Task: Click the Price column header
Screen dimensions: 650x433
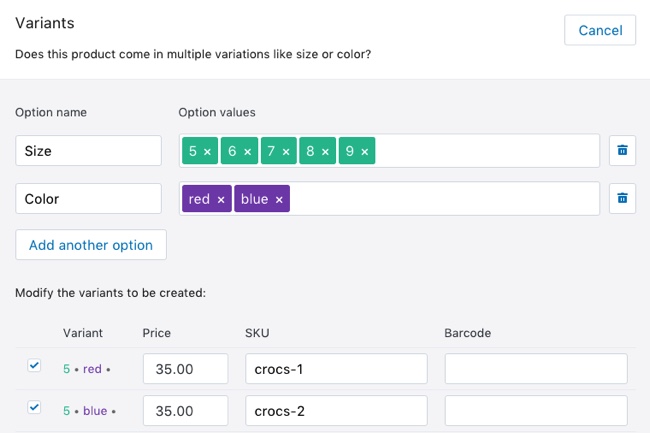Action: (x=156, y=333)
